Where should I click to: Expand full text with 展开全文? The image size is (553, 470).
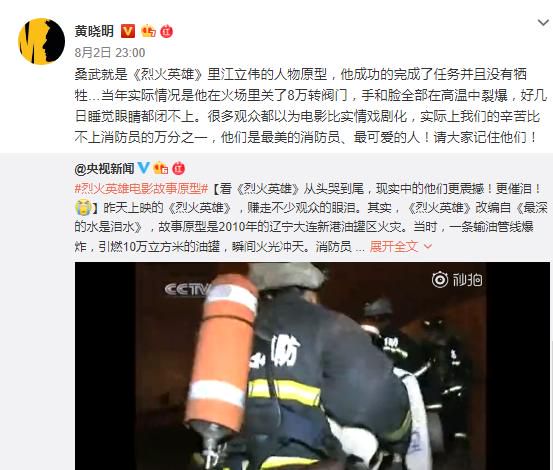point(394,246)
